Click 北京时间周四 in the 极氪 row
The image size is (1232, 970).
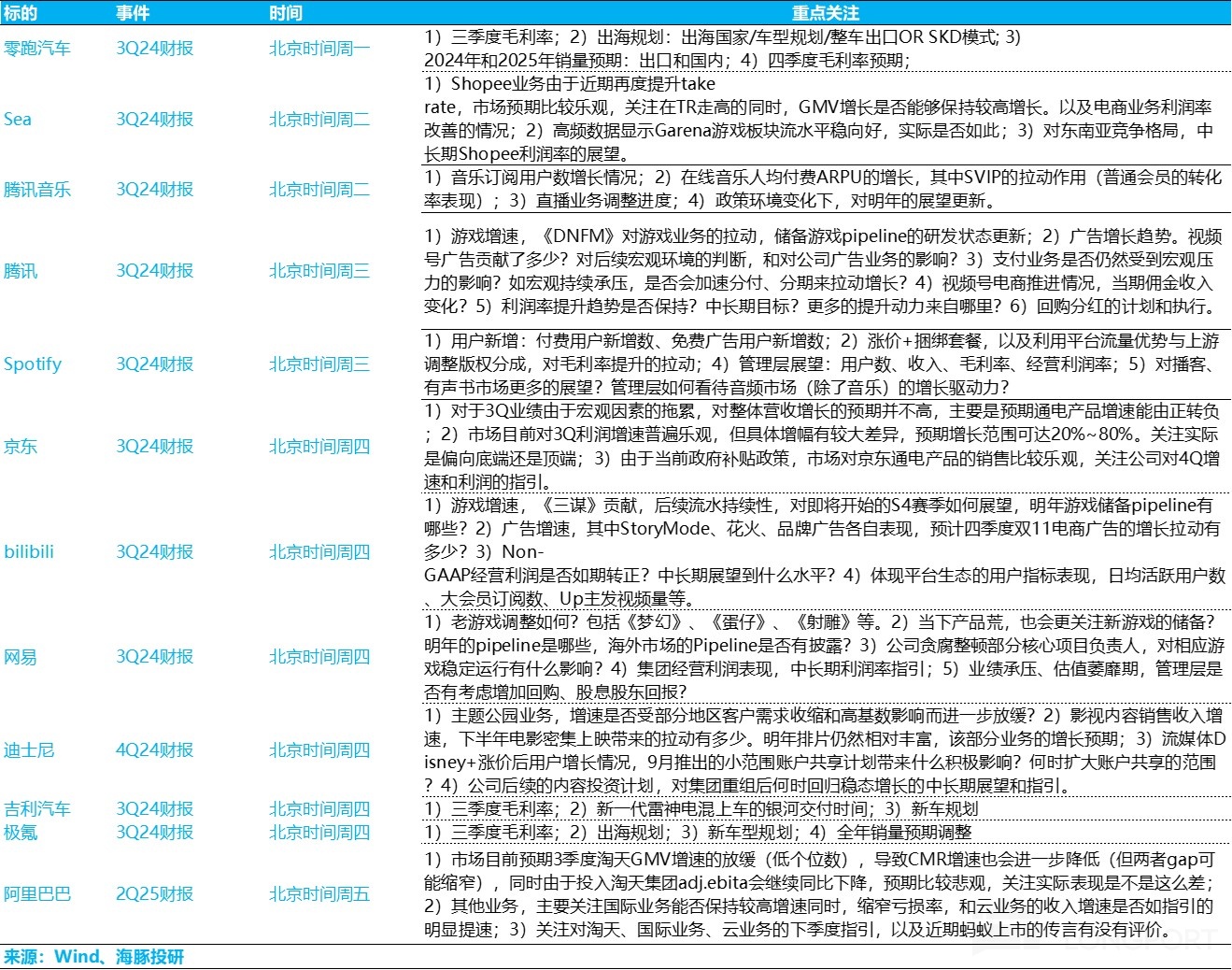tap(319, 833)
